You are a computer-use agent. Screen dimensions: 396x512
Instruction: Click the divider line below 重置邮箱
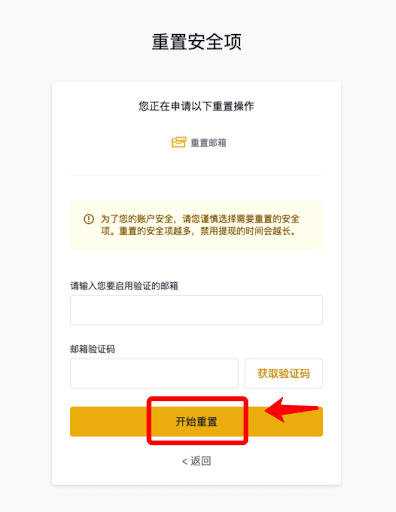pyautogui.click(x=196, y=175)
